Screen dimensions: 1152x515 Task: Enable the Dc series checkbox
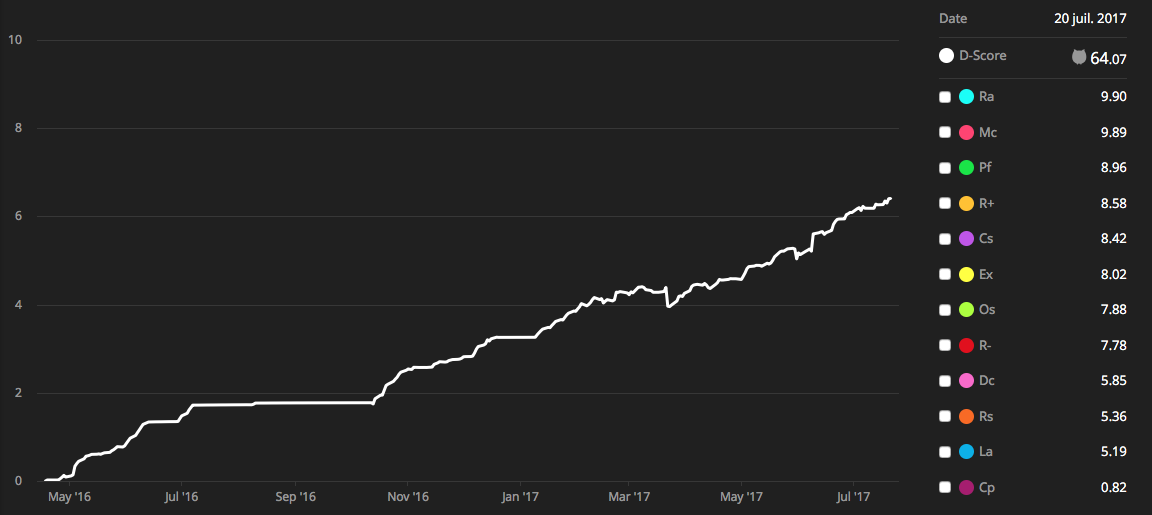(946, 381)
